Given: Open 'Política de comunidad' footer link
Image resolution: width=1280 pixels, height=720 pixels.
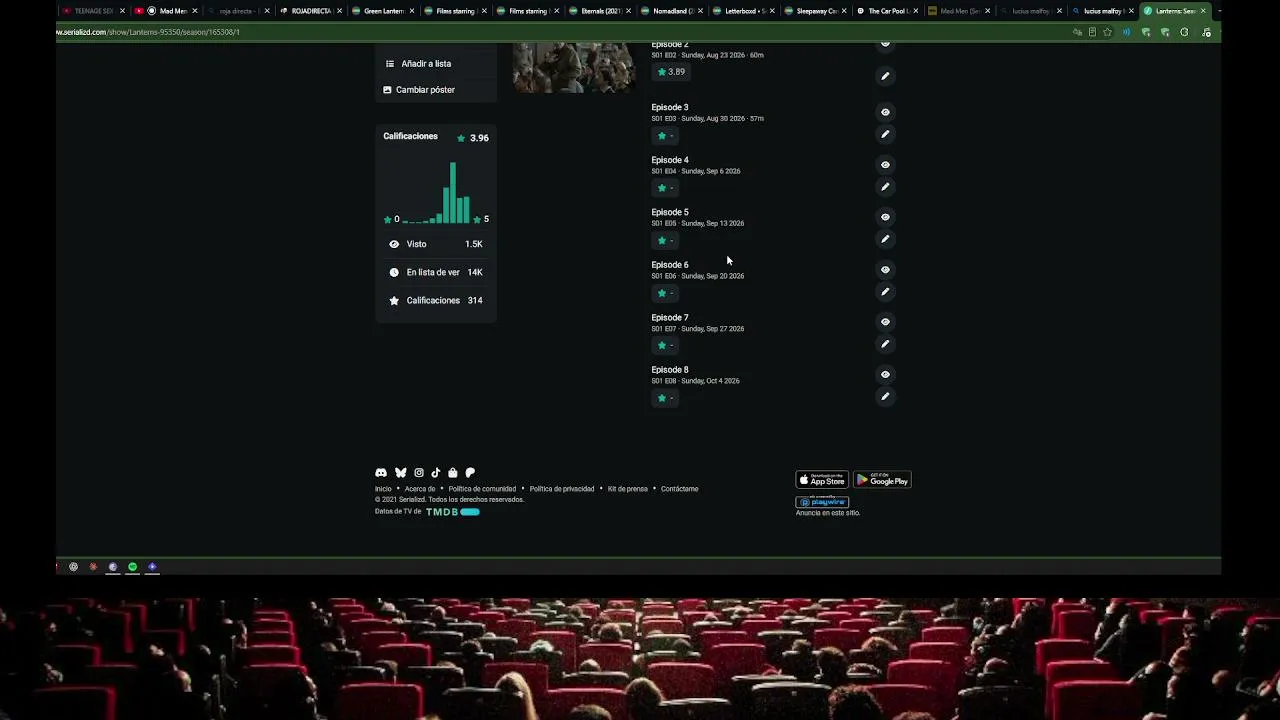Looking at the screenshot, I should click(482, 489).
